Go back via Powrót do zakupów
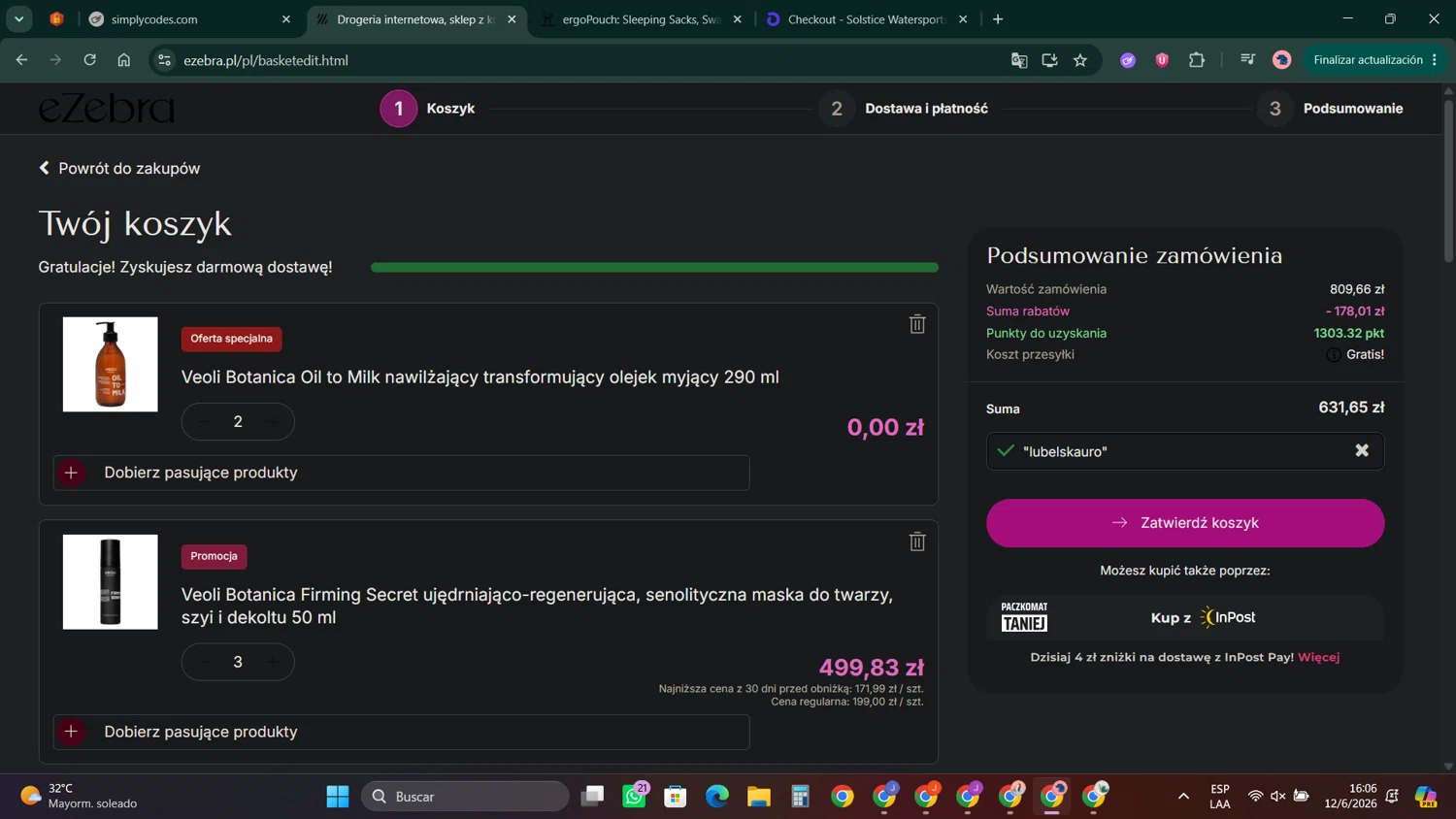The height and width of the screenshot is (819, 1456). (x=119, y=168)
